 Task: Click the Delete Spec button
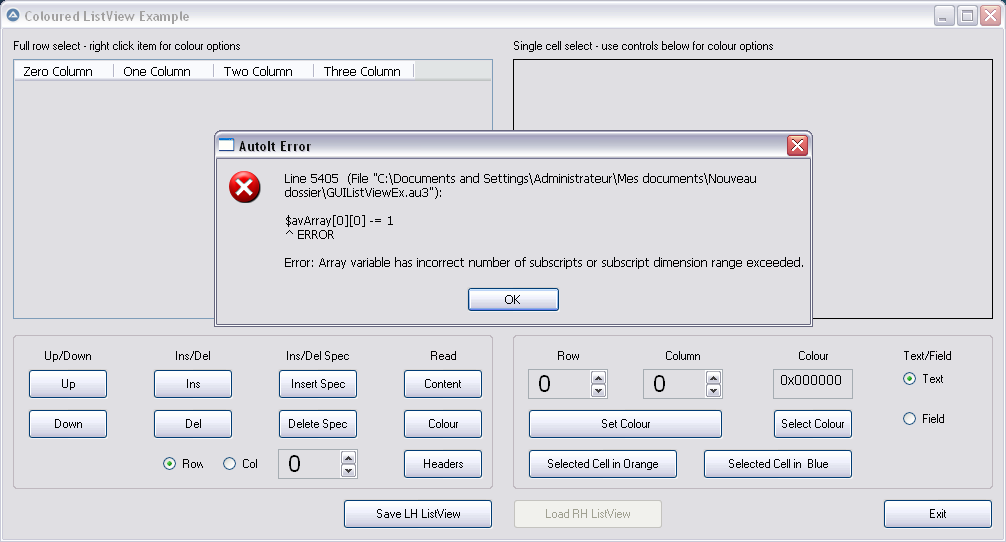(318, 424)
